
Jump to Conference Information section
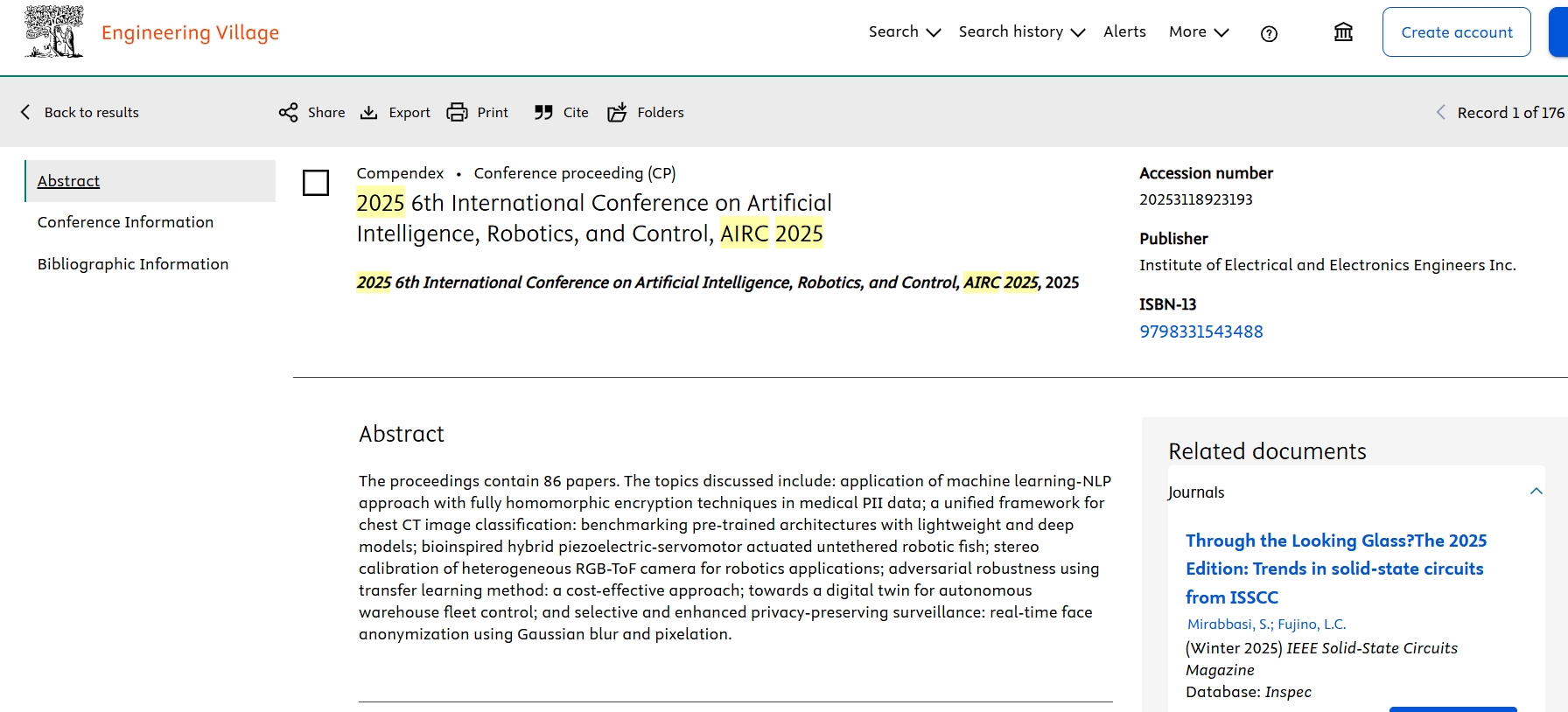[x=125, y=222]
